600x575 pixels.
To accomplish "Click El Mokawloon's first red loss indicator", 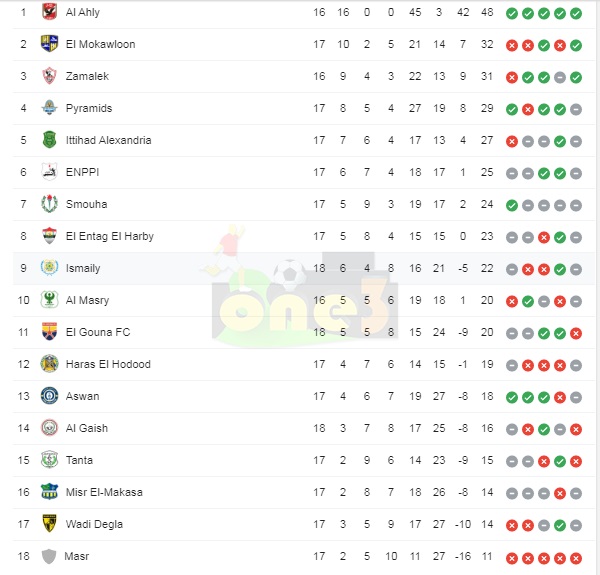I will (512, 46).
